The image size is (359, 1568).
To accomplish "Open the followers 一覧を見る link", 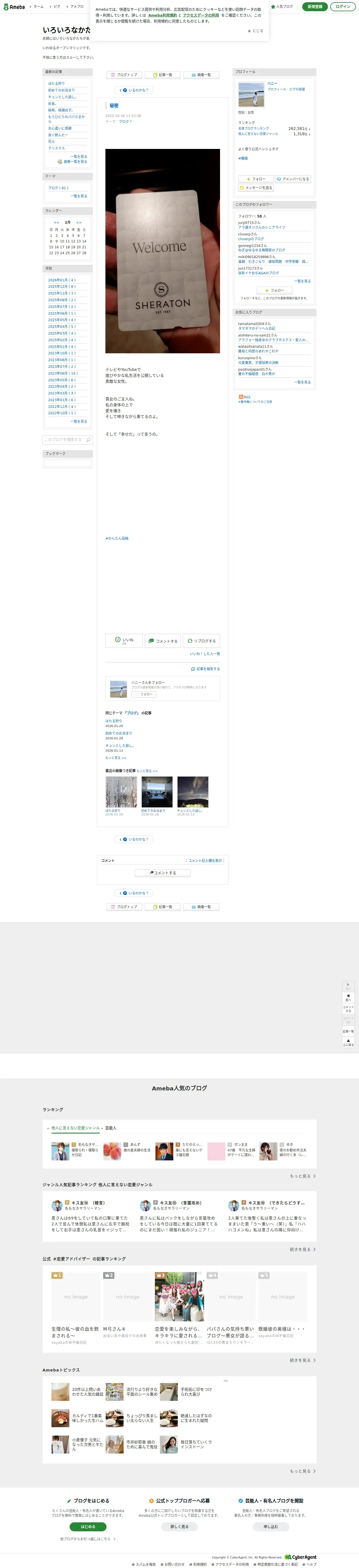I will click(x=302, y=281).
